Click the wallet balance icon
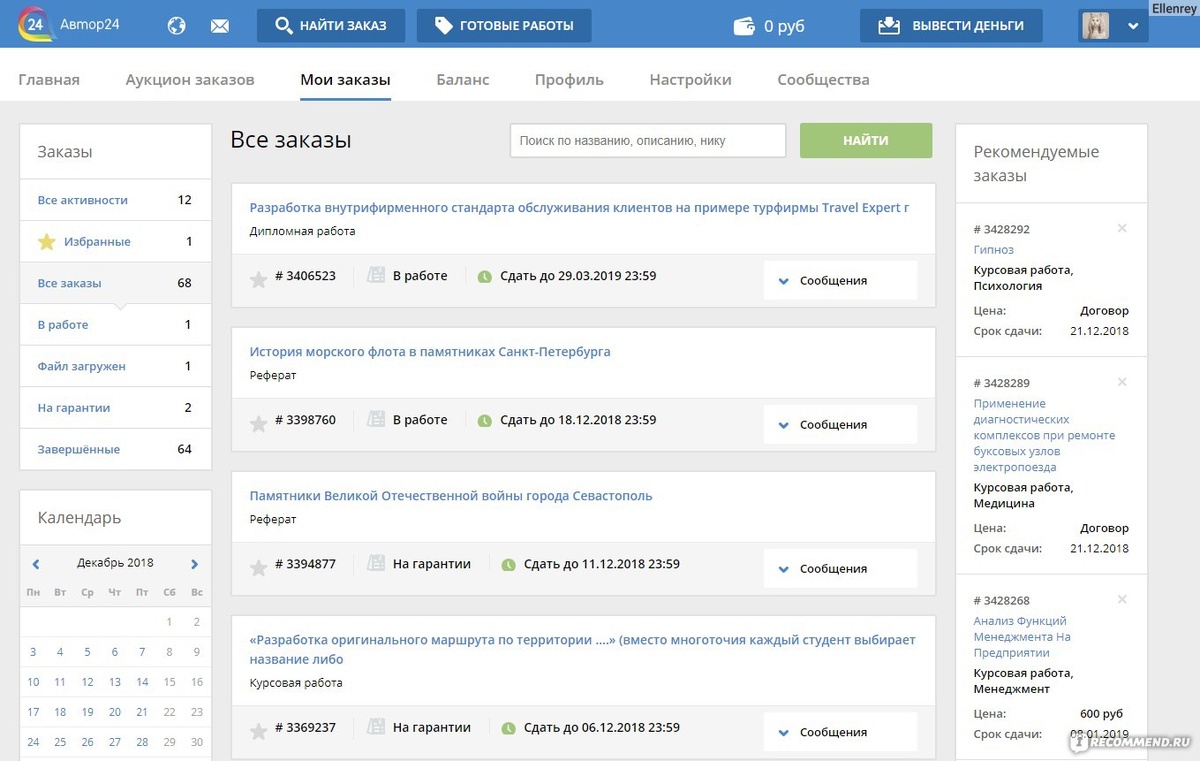This screenshot has height=761, width=1200. click(744, 26)
